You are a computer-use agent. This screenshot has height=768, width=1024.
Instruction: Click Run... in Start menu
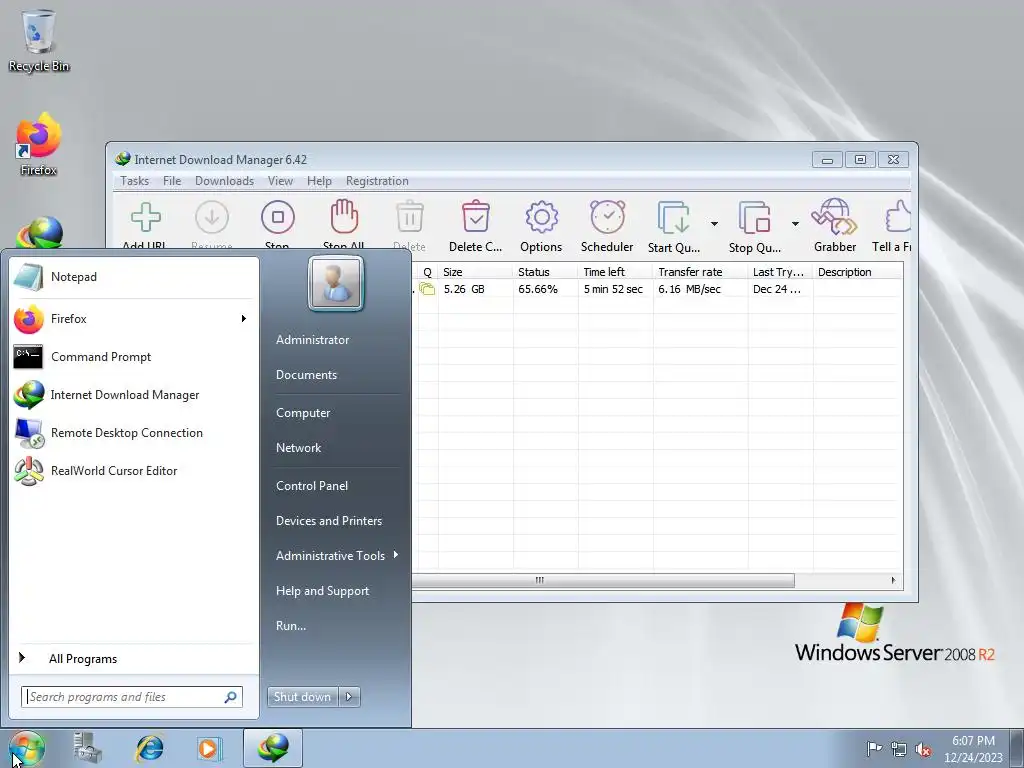[291, 626]
